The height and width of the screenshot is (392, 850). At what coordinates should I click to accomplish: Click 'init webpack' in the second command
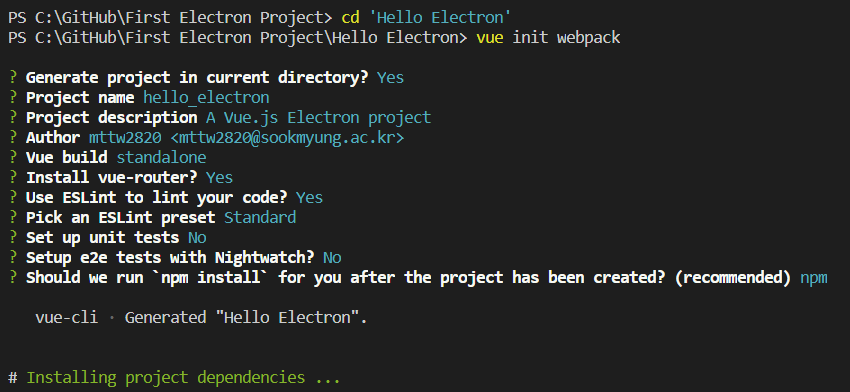pyautogui.click(x=566, y=38)
